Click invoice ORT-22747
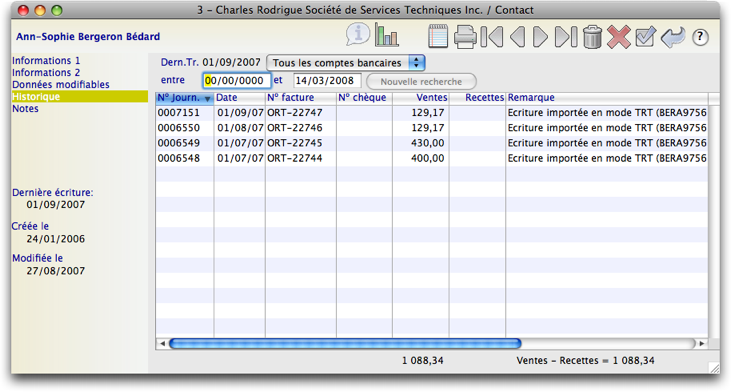The width and height of the screenshot is (731, 392). (x=295, y=113)
